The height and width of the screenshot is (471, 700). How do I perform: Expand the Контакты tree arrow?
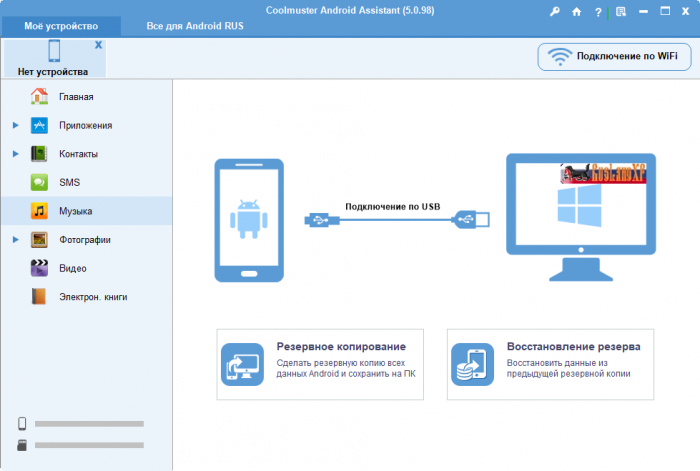click(16, 154)
